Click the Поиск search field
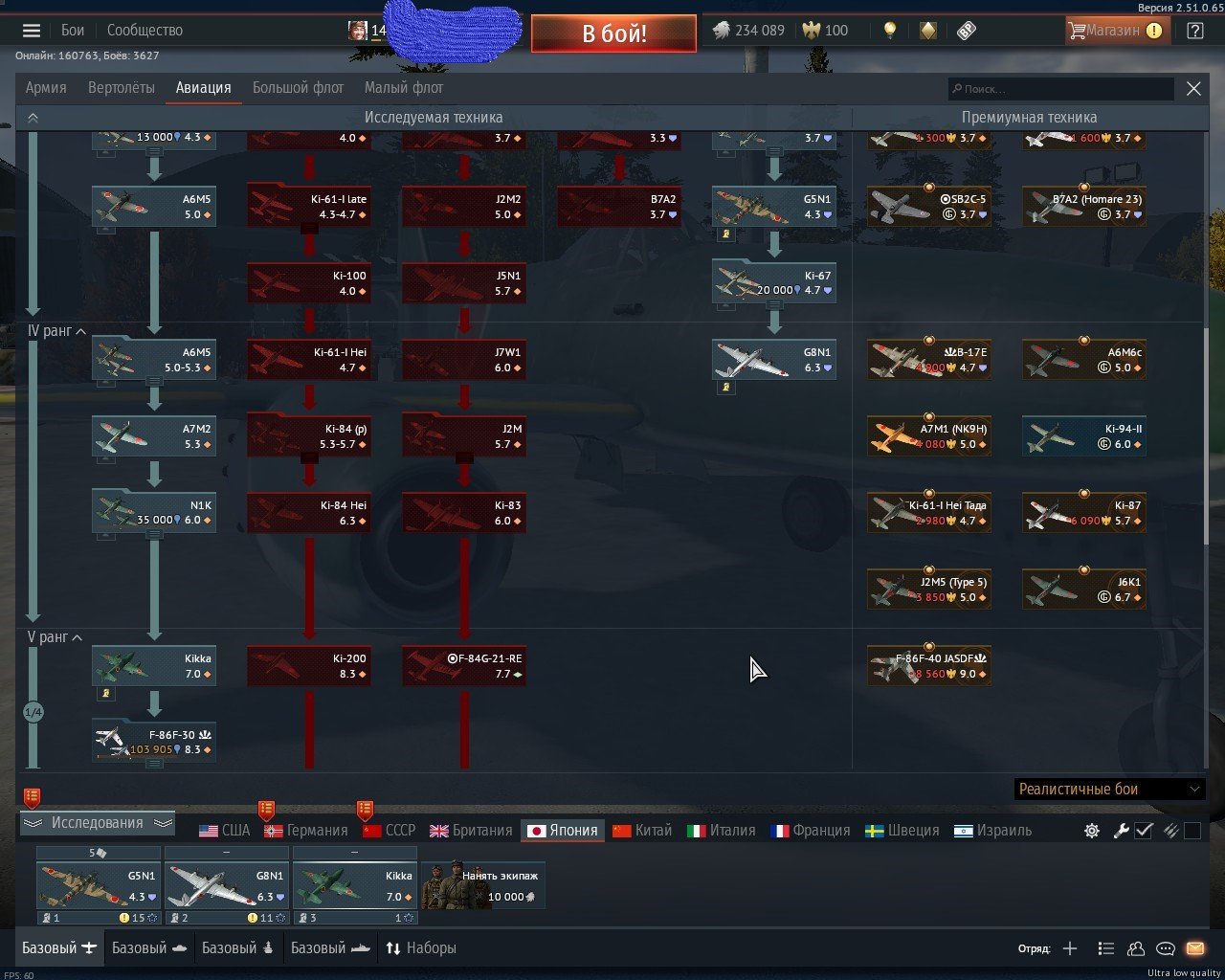Screen dimensions: 1225x980 1060,89
